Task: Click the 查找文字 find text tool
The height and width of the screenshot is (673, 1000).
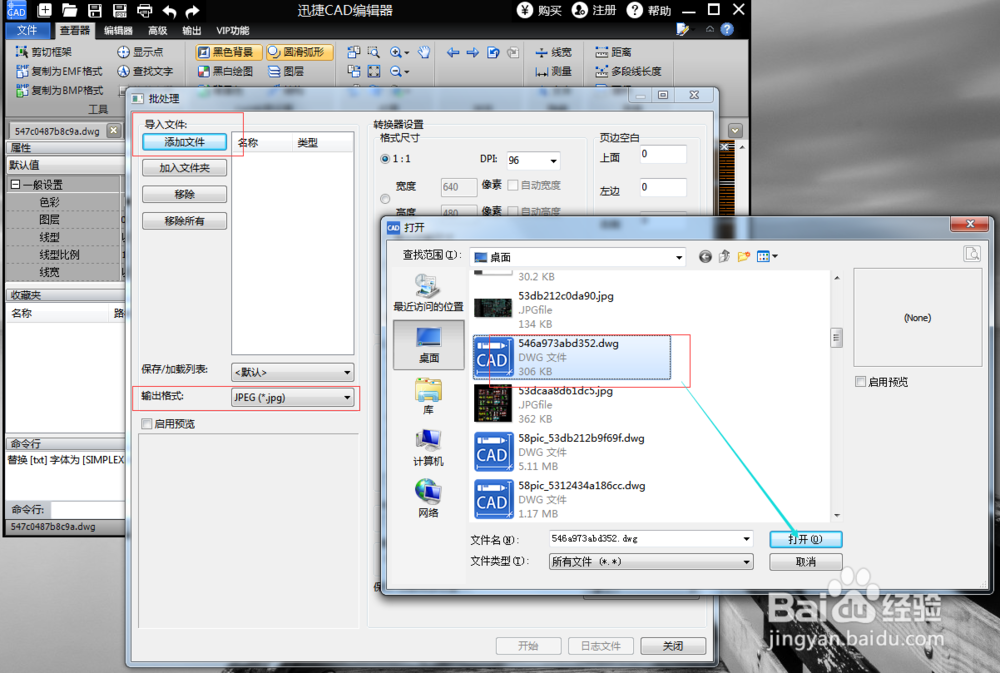Action: [145, 71]
